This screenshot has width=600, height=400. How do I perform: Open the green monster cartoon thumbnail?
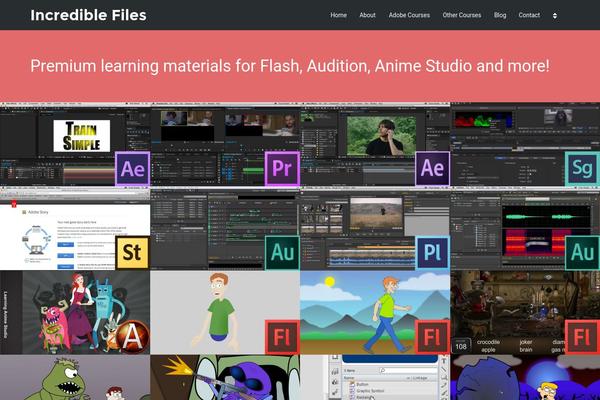click(x=75, y=377)
